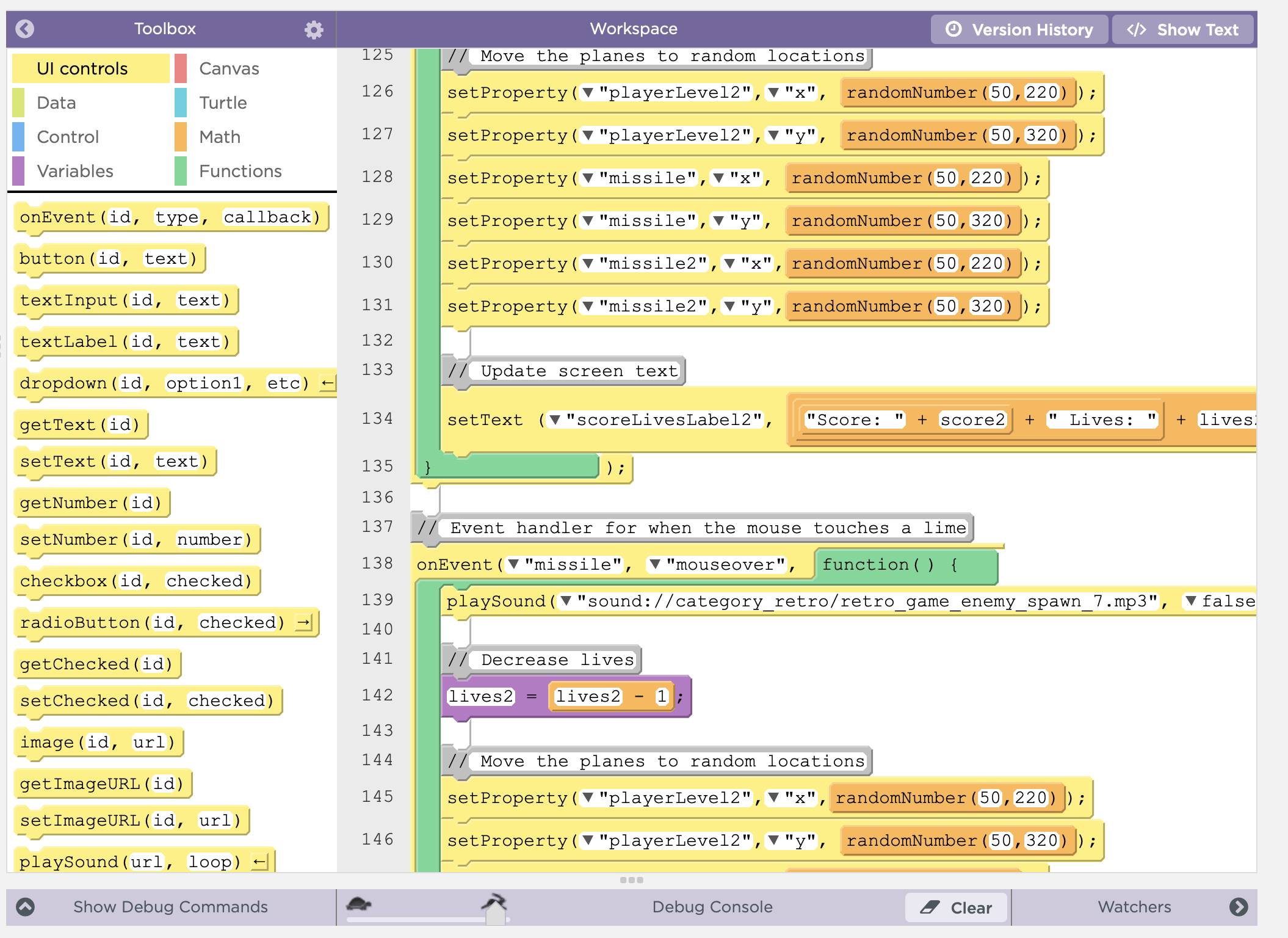
Task: Select the Canvas toolbox category
Action: click(228, 68)
